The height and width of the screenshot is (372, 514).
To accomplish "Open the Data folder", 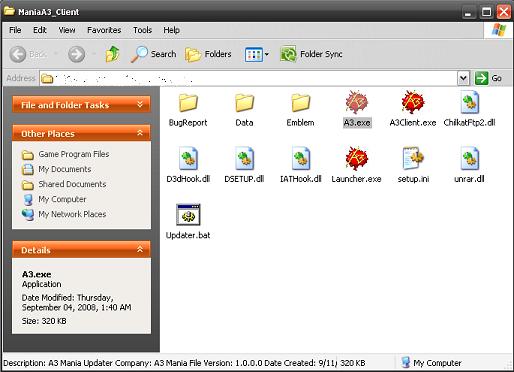I will click(x=244, y=103).
